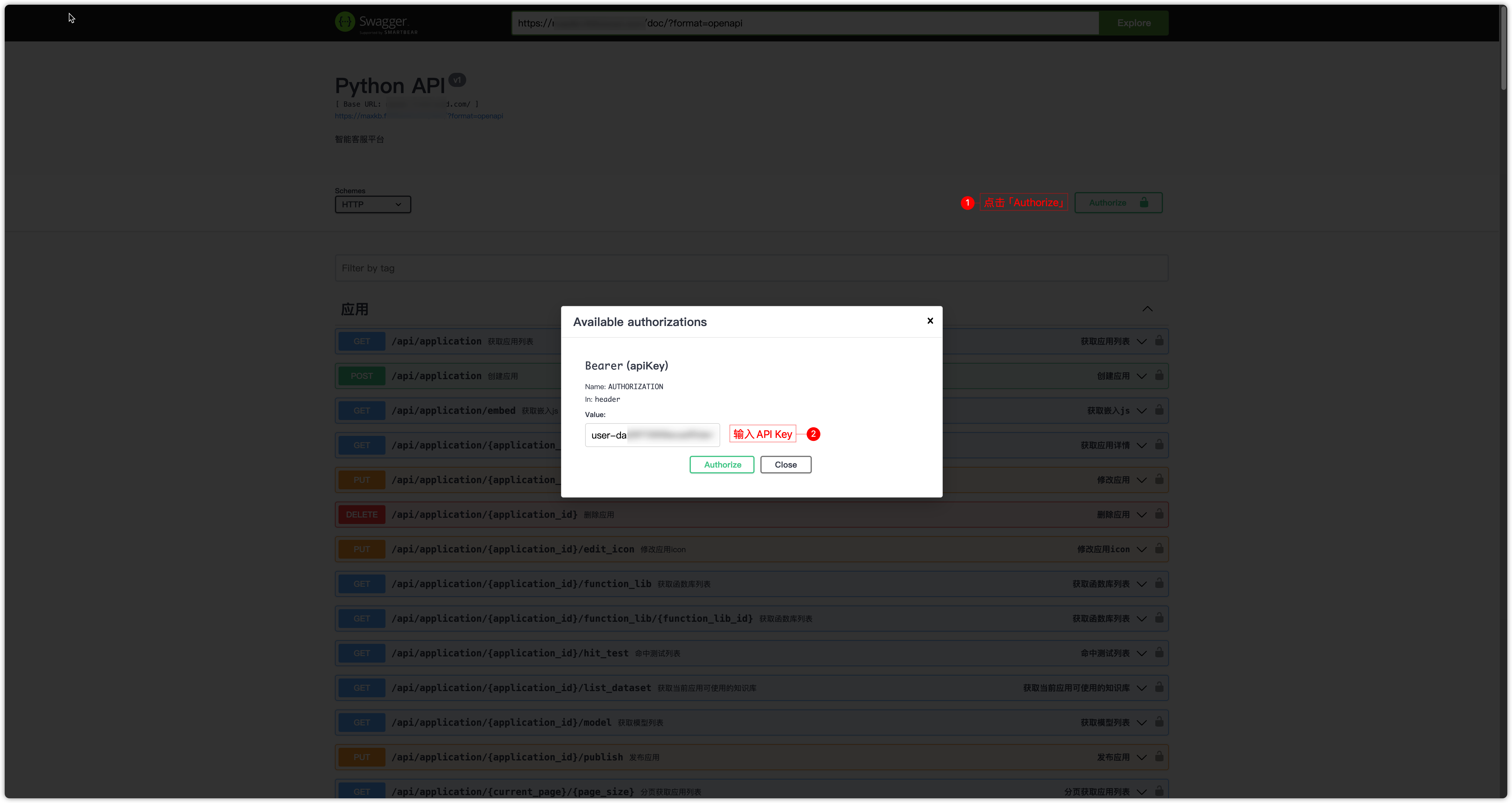Click the lock icon next to the embed endpoint
The height and width of the screenshot is (803, 1512).
pyautogui.click(x=1159, y=410)
